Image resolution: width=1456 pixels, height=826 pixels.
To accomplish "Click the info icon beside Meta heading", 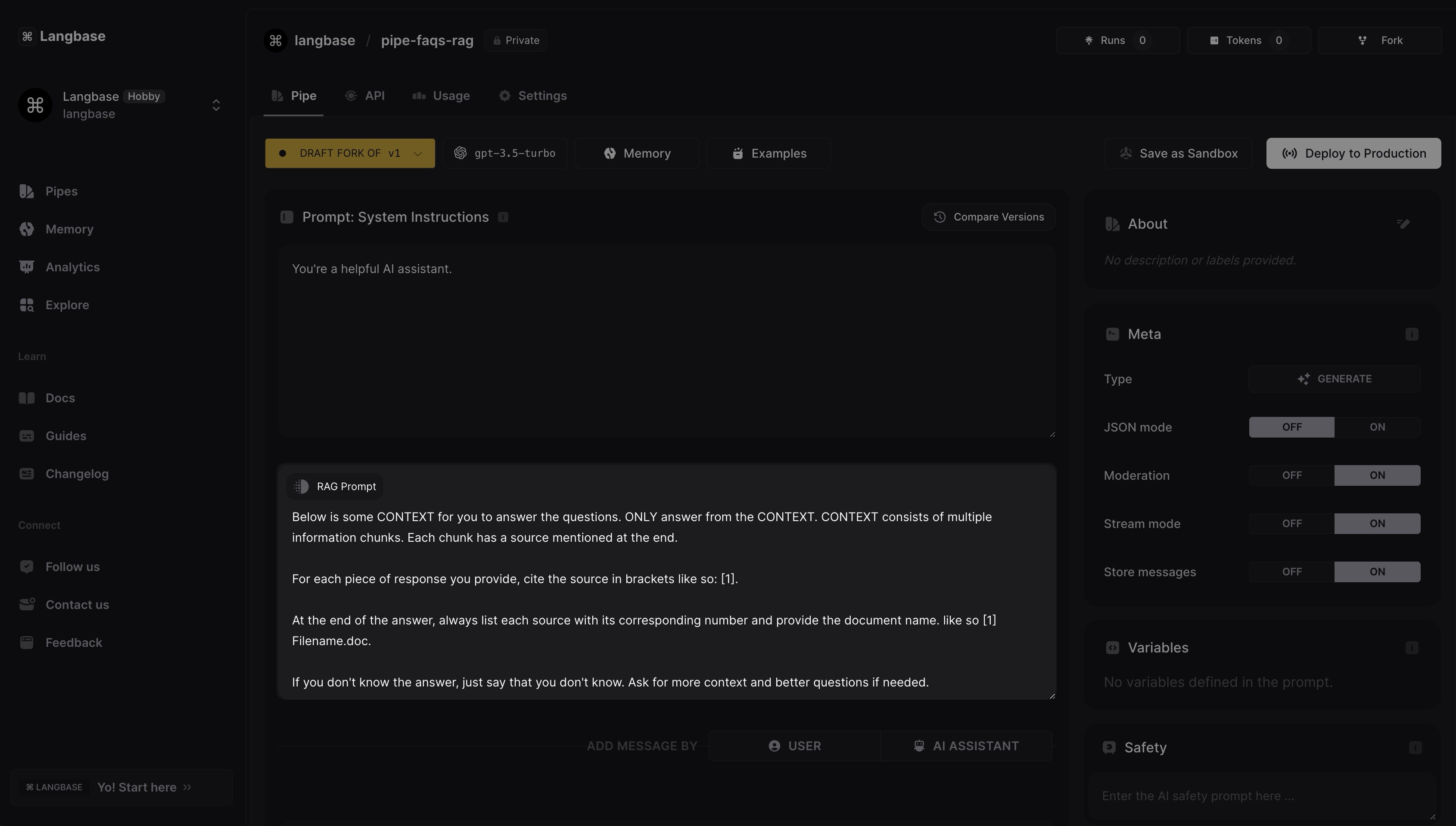I will tap(1412, 334).
